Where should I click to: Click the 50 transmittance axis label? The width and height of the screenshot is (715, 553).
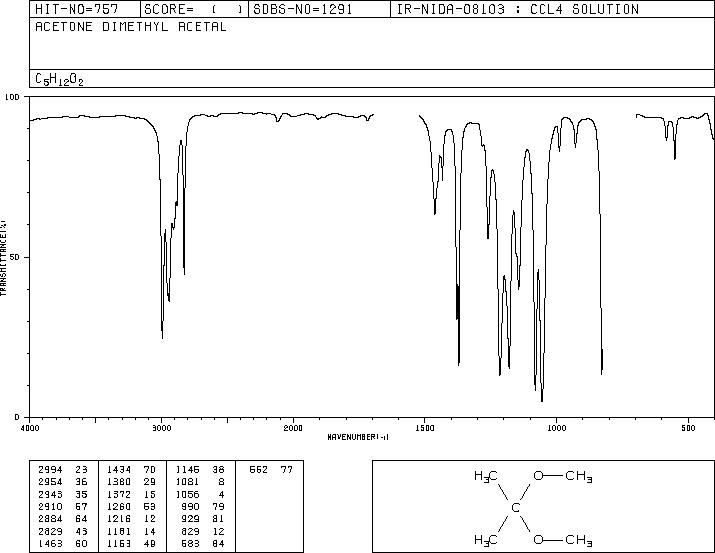coord(14,257)
